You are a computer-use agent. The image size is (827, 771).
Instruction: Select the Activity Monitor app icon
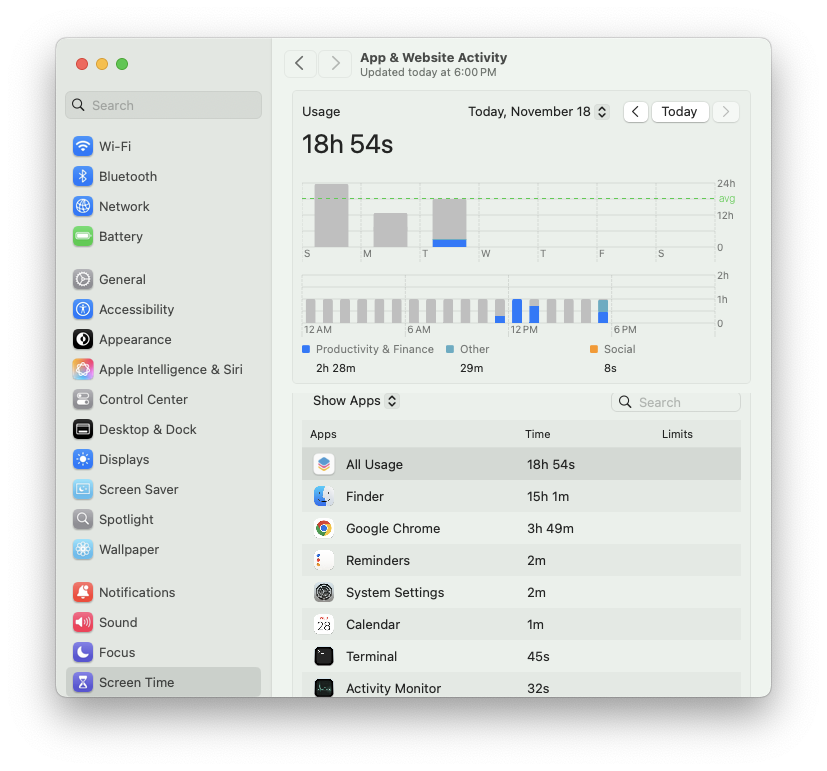click(324, 688)
